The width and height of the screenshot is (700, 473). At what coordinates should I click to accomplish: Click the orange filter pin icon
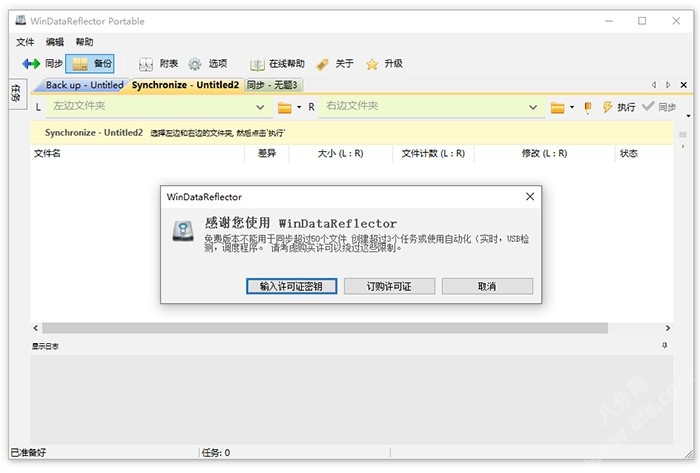tap(588, 107)
